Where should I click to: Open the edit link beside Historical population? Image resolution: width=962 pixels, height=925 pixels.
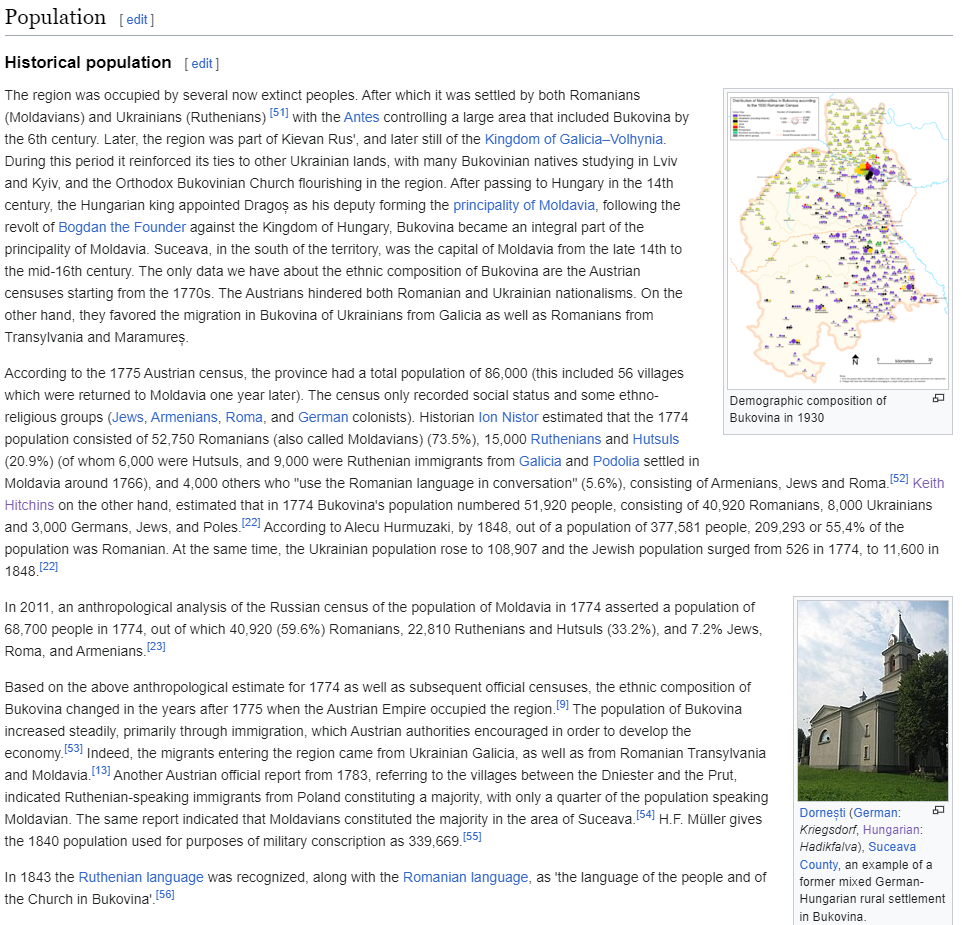[x=201, y=62]
